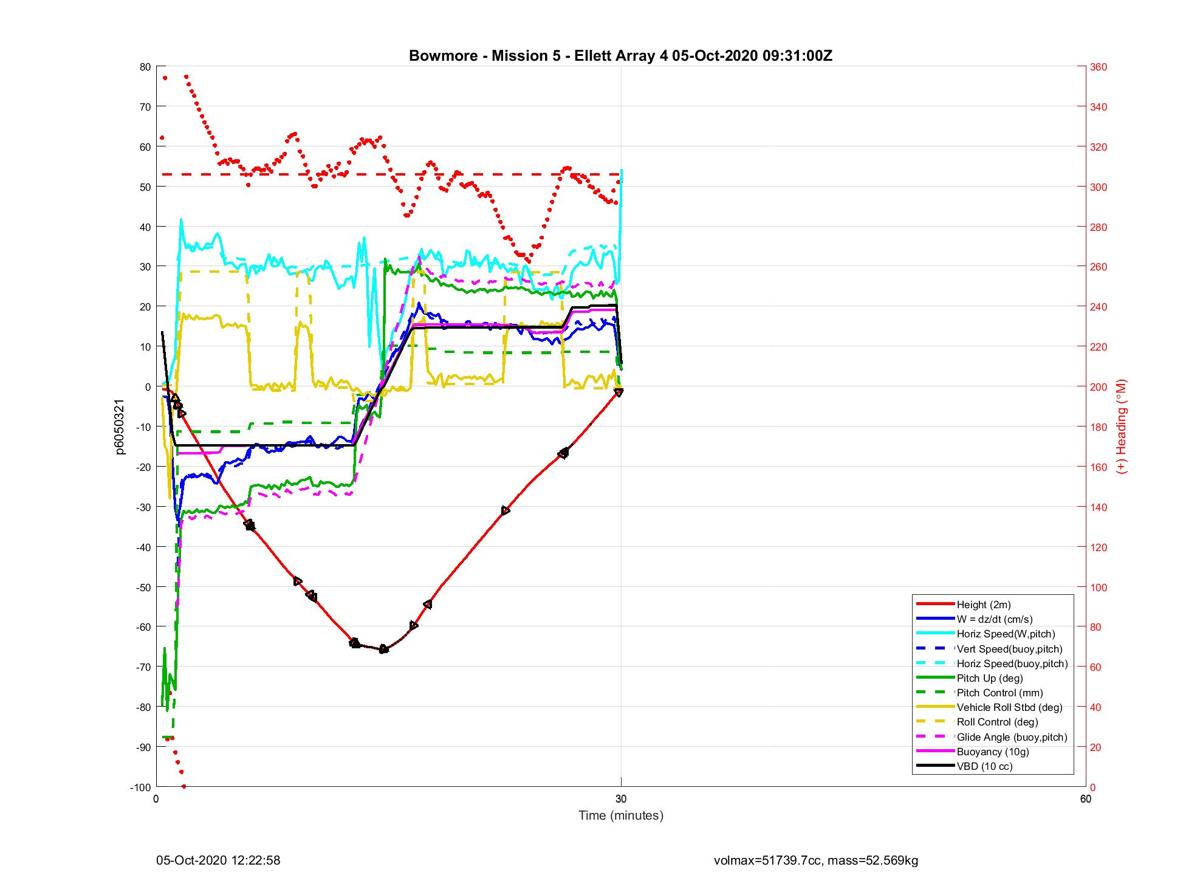Select the red heading-axis tick label '100'
The height and width of the screenshot is (885, 1200).
click(x=1098, y=587)
